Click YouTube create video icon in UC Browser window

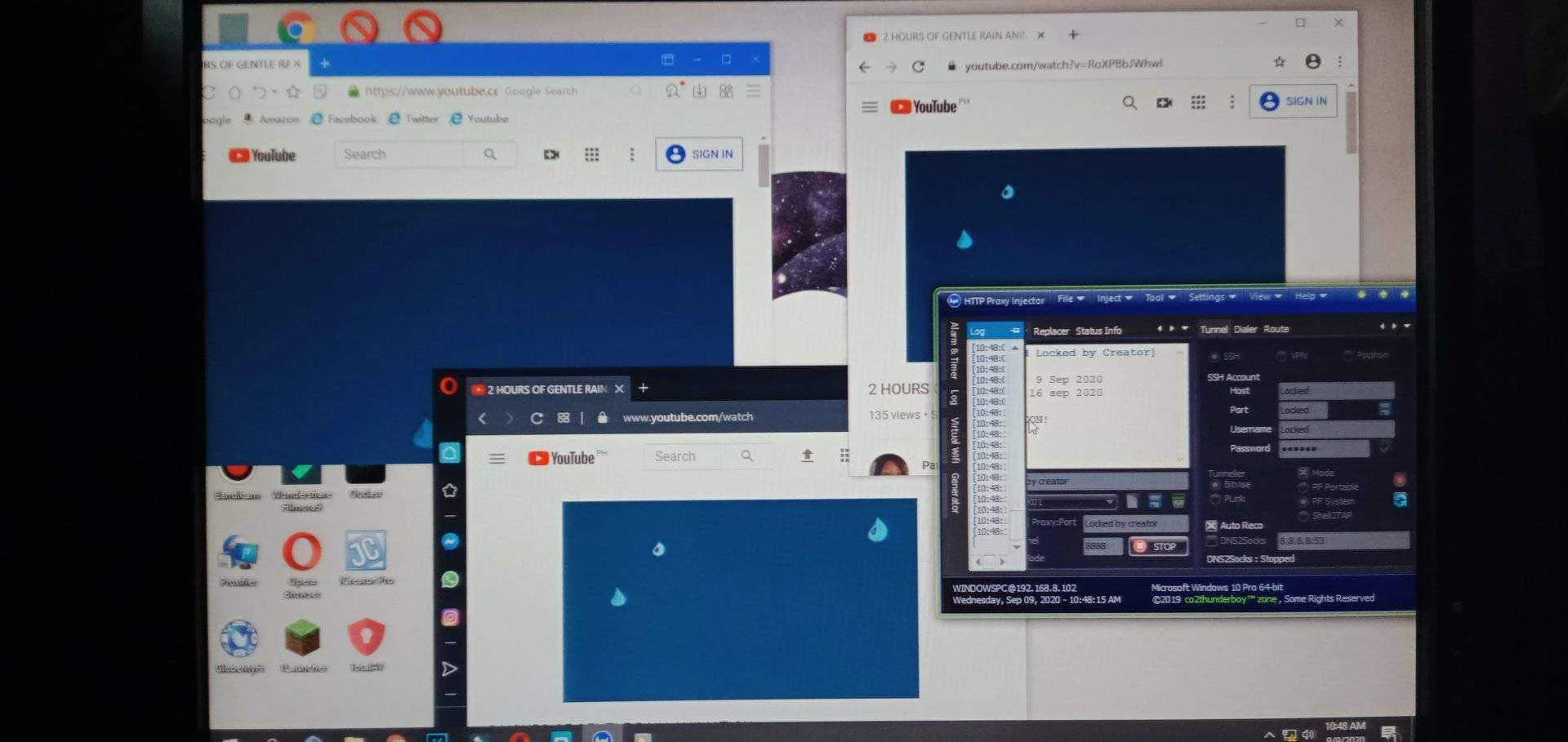[x=552, y=154]
